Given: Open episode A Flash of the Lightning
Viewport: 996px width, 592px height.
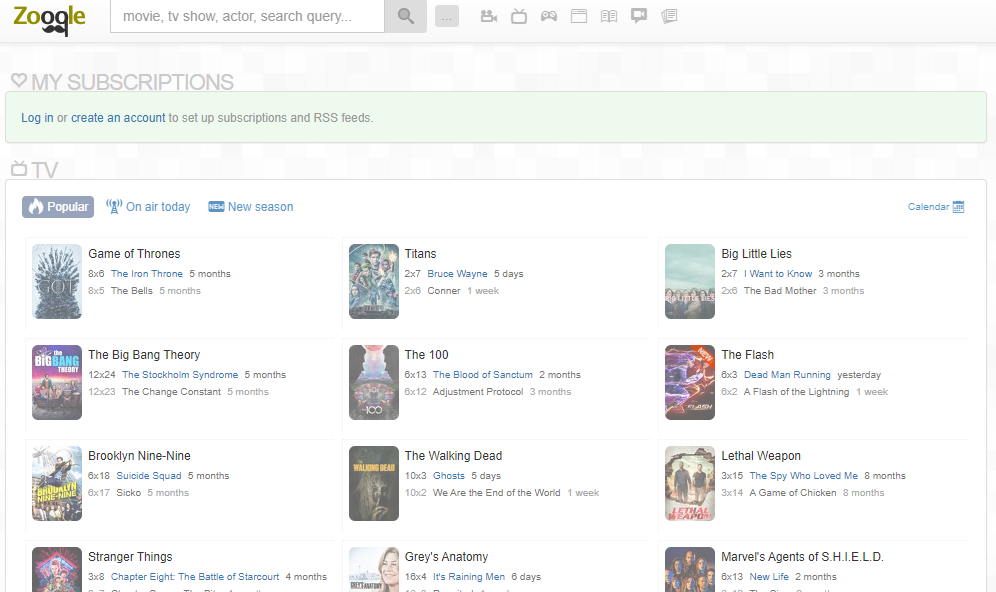Looking at the screenshot, I should tap(797, 391).
